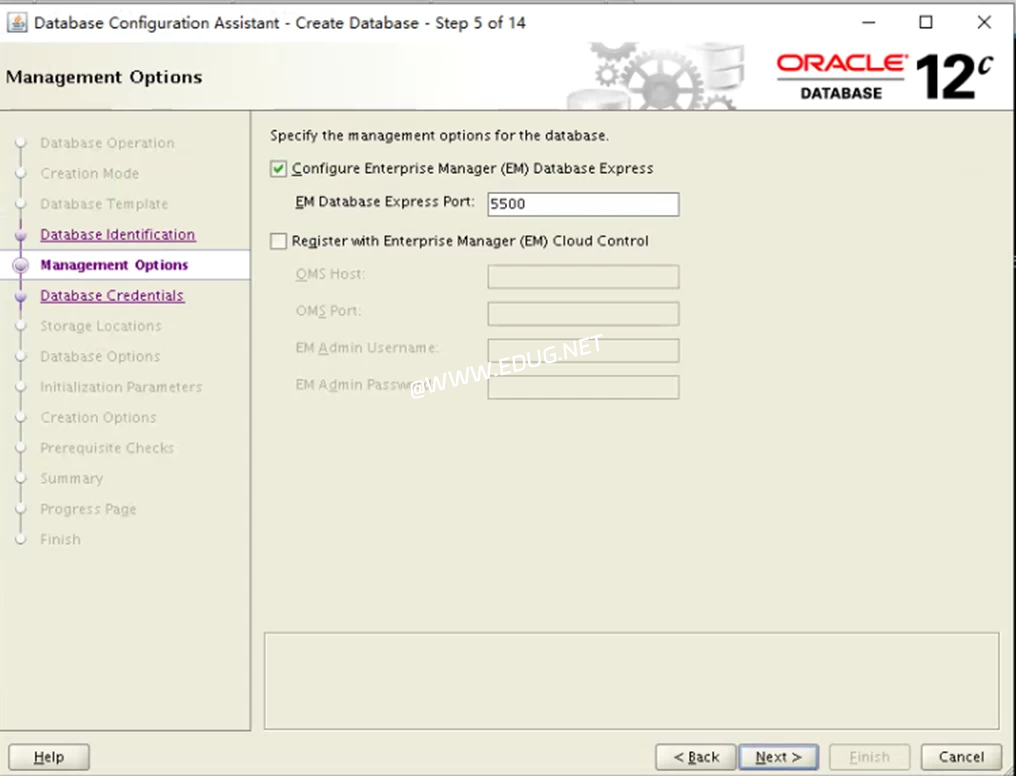Uncheck Configure Enterprise Manager Database Express
Screen dimensions: 1016x776
tap(279, 169)
